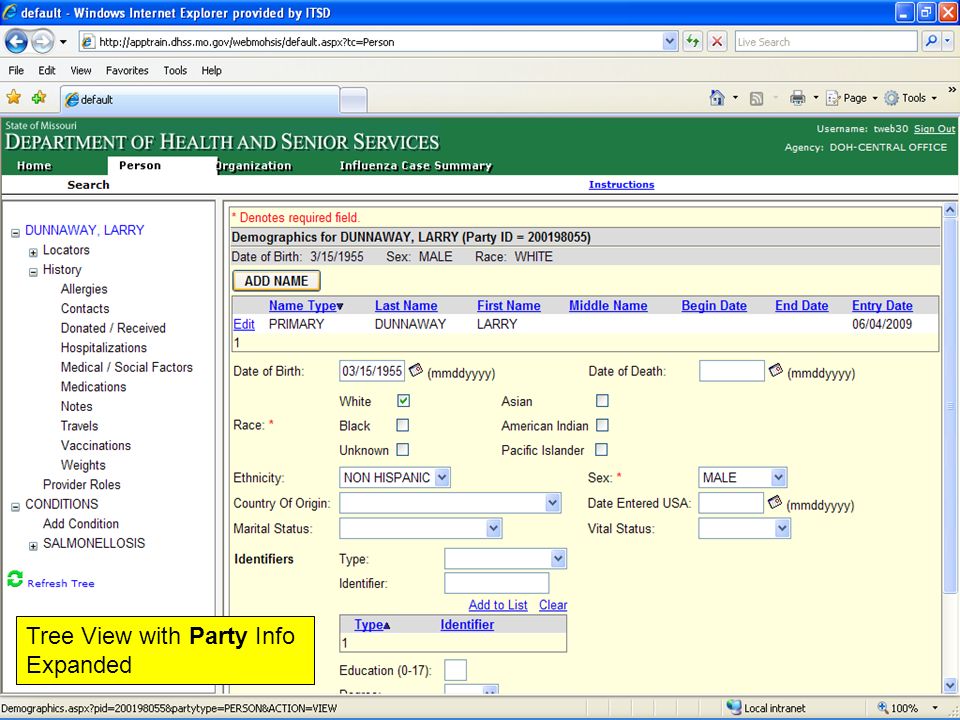Collapse the History tree node
The height and width of the screenshot is (720, 960).
(x=33, y=272)
